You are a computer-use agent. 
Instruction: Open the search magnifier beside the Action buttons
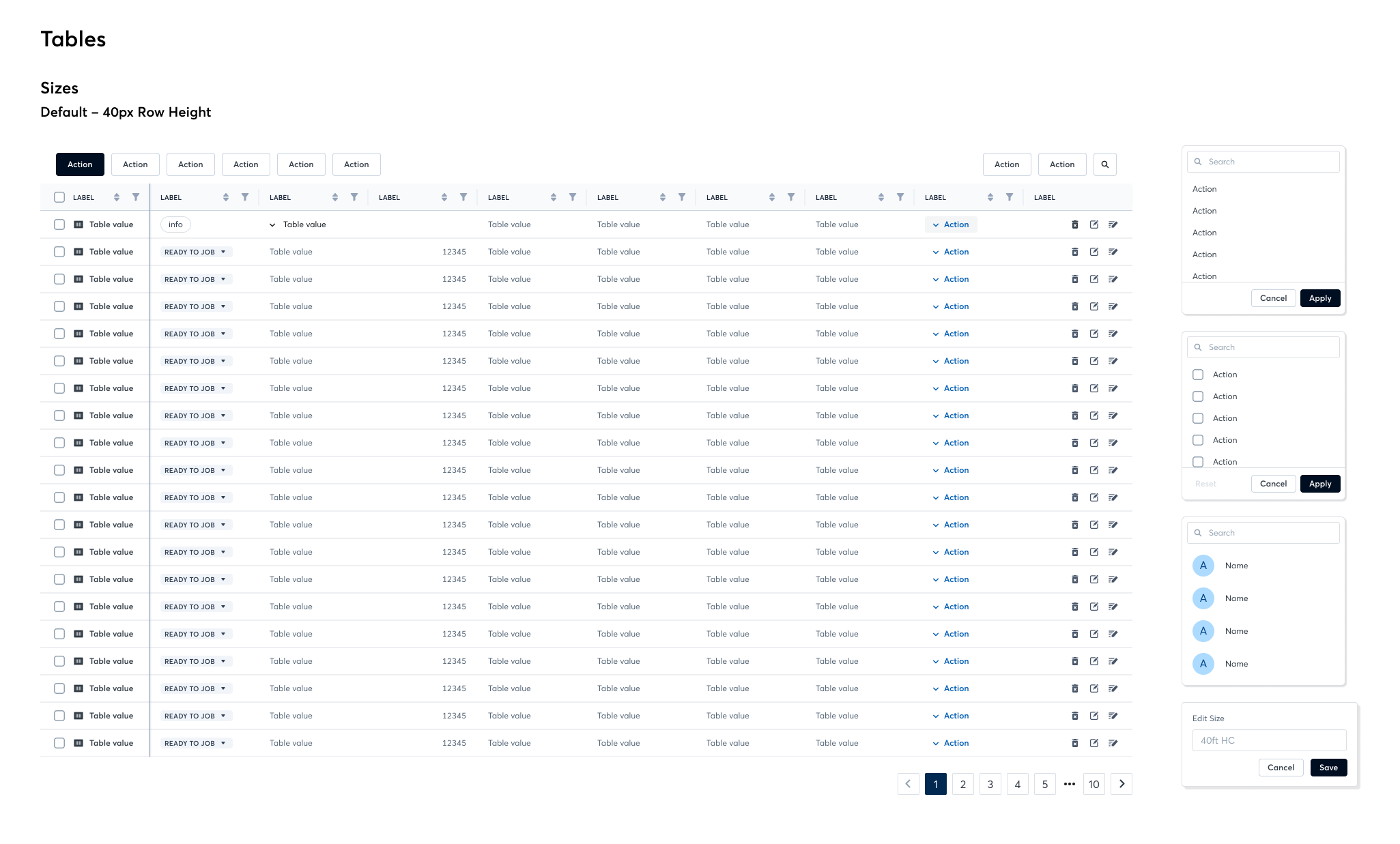[1105, 164]
